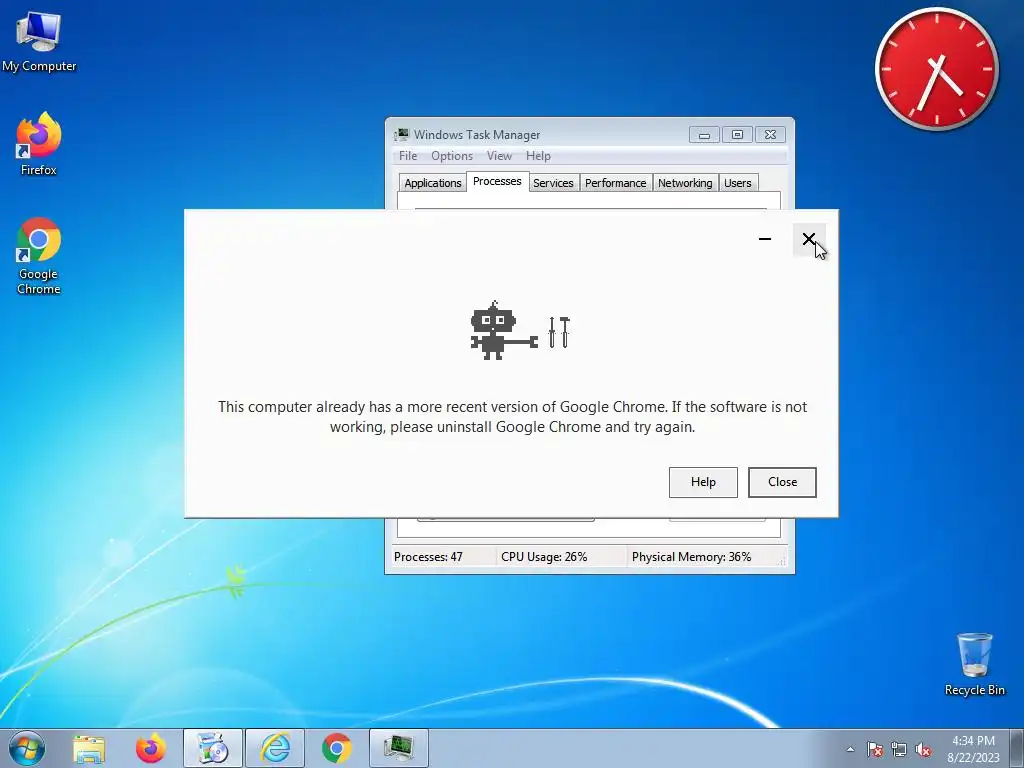The height and width of the screenshot is (768, 1024).
Task: Click the muted volume tray icon
Action: click(x=923, y=749)
